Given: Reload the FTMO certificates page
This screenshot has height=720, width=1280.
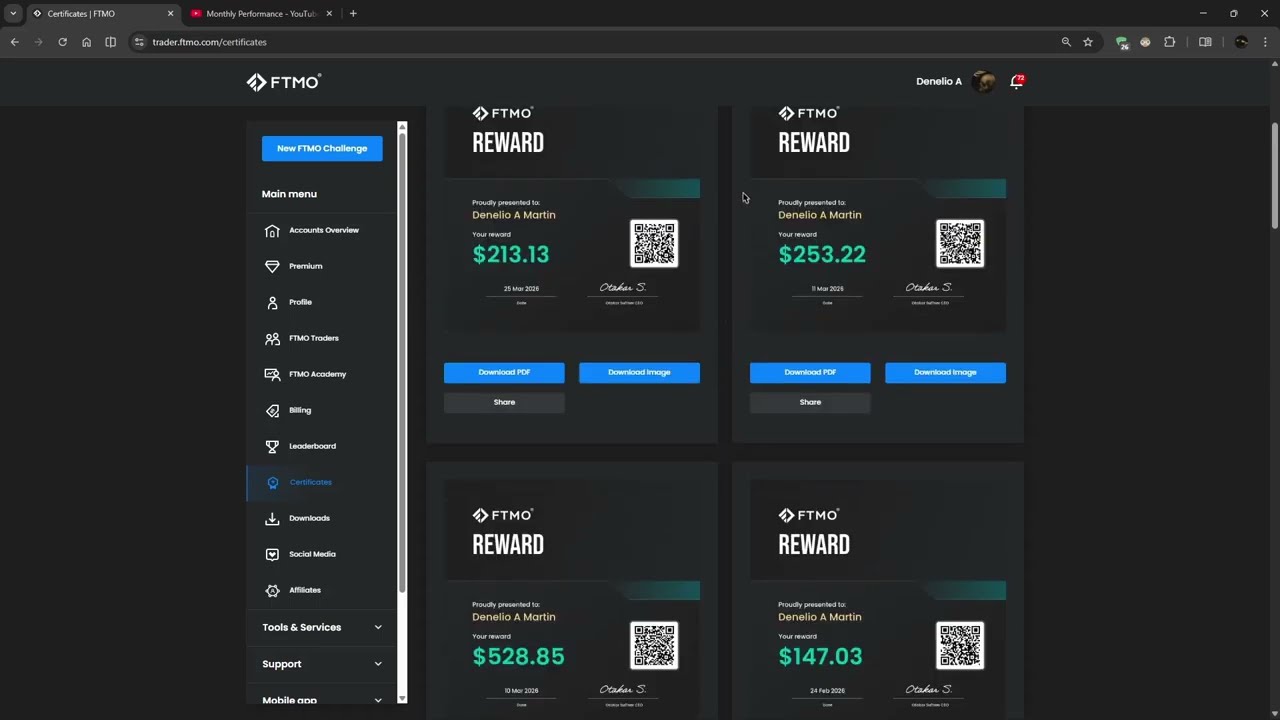Looking at the screenshot, I should 62,42.
